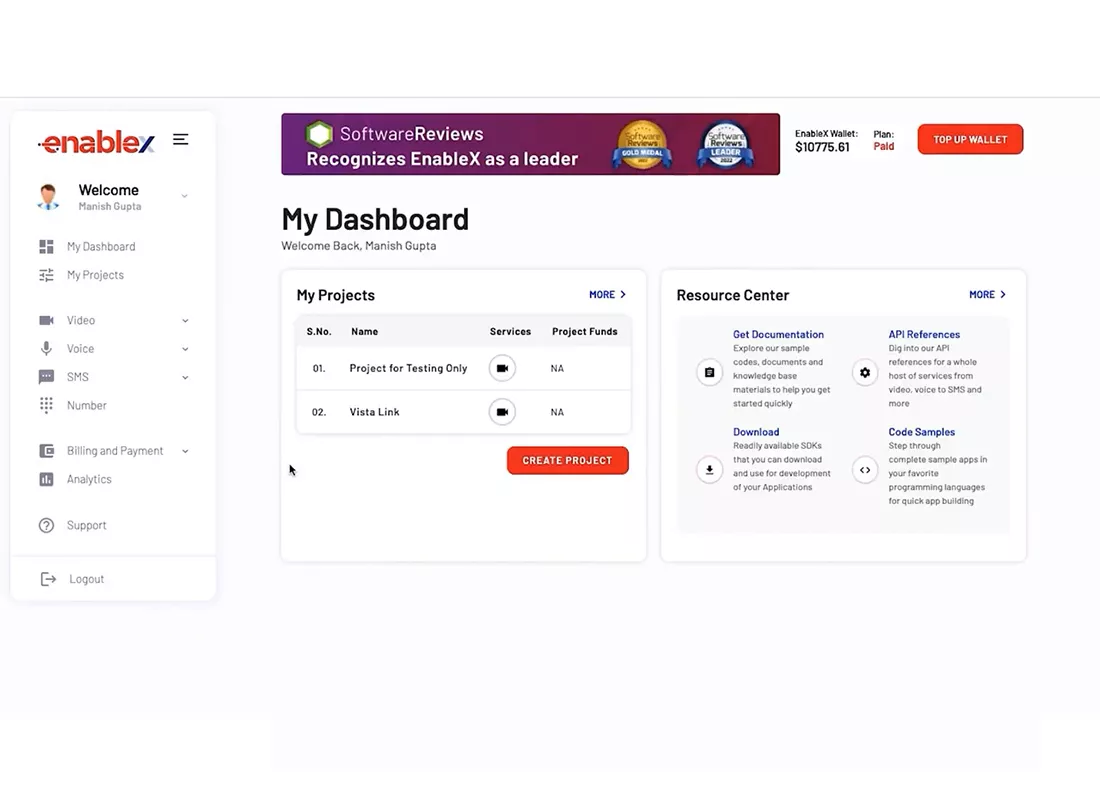The image size is (1100, 810).
Task: Click the Project Funds column header
Action: coord(585,332)
